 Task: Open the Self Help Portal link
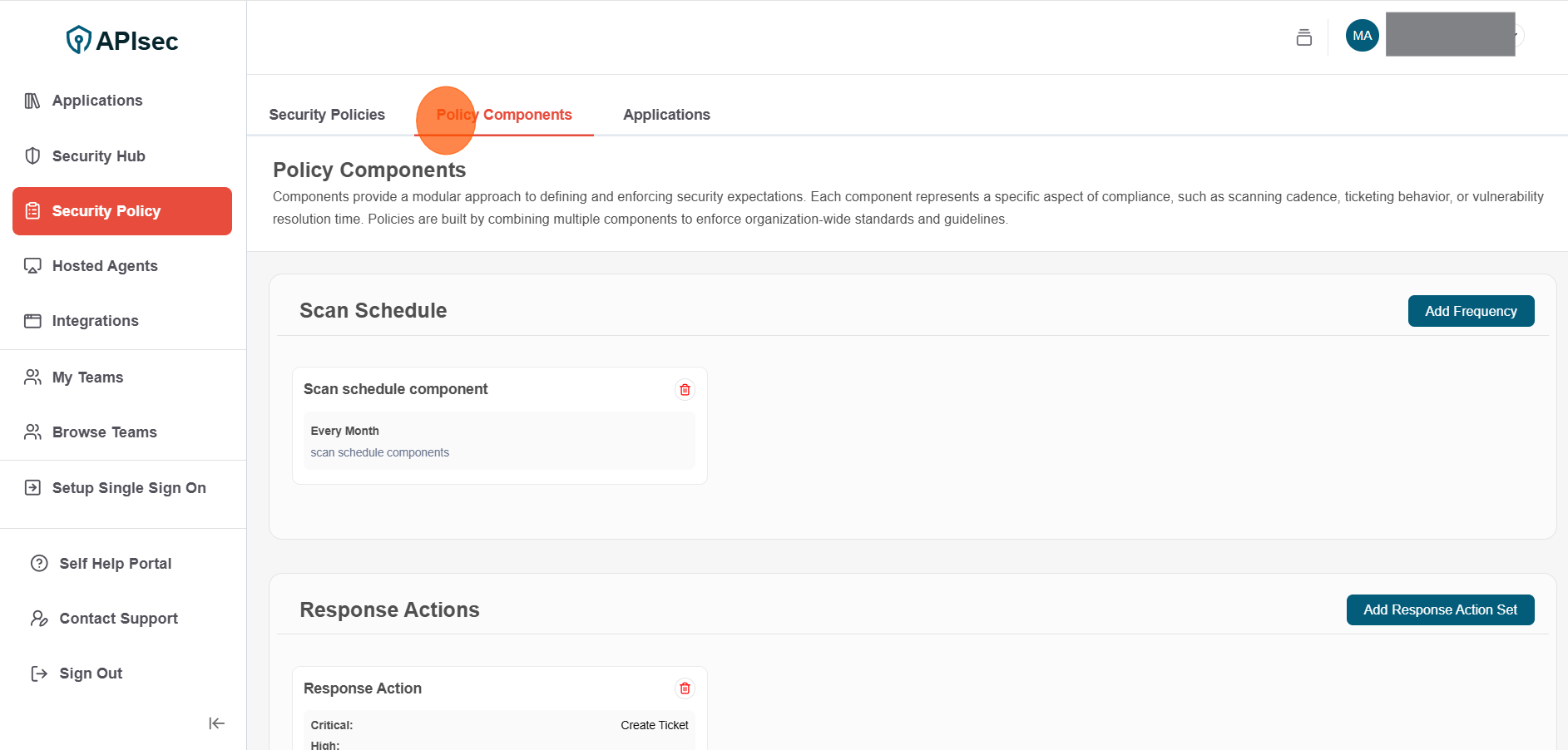pos(115,564)
